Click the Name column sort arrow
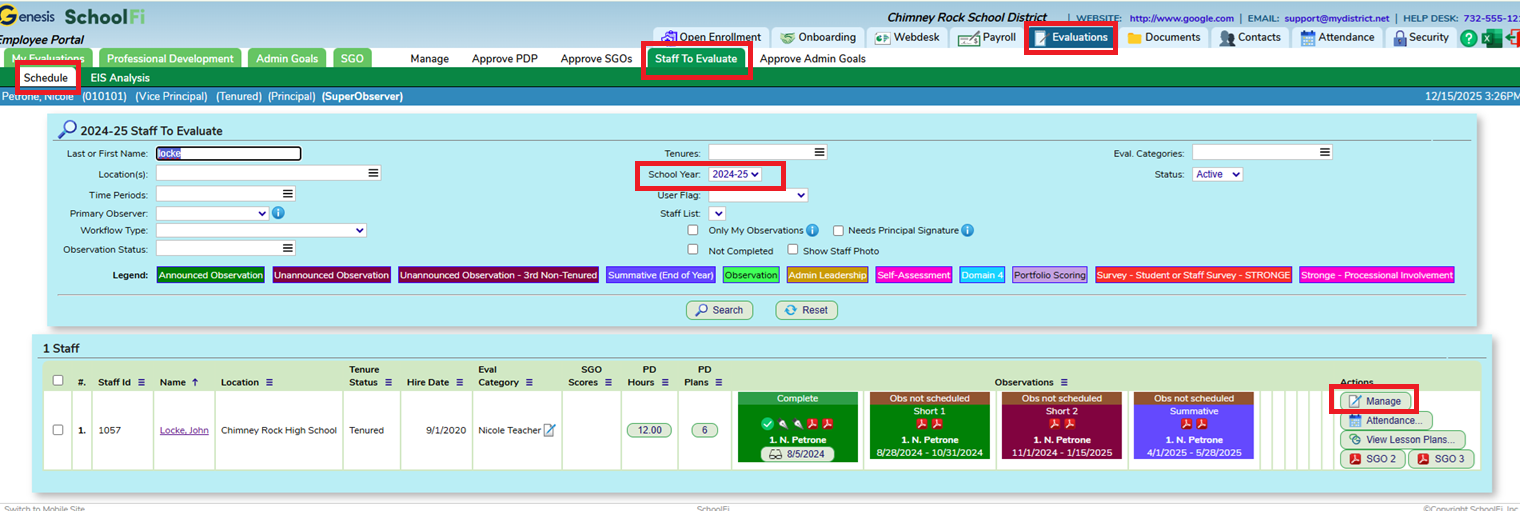This screenshot has height=511, width=1520. click(195, 382)
